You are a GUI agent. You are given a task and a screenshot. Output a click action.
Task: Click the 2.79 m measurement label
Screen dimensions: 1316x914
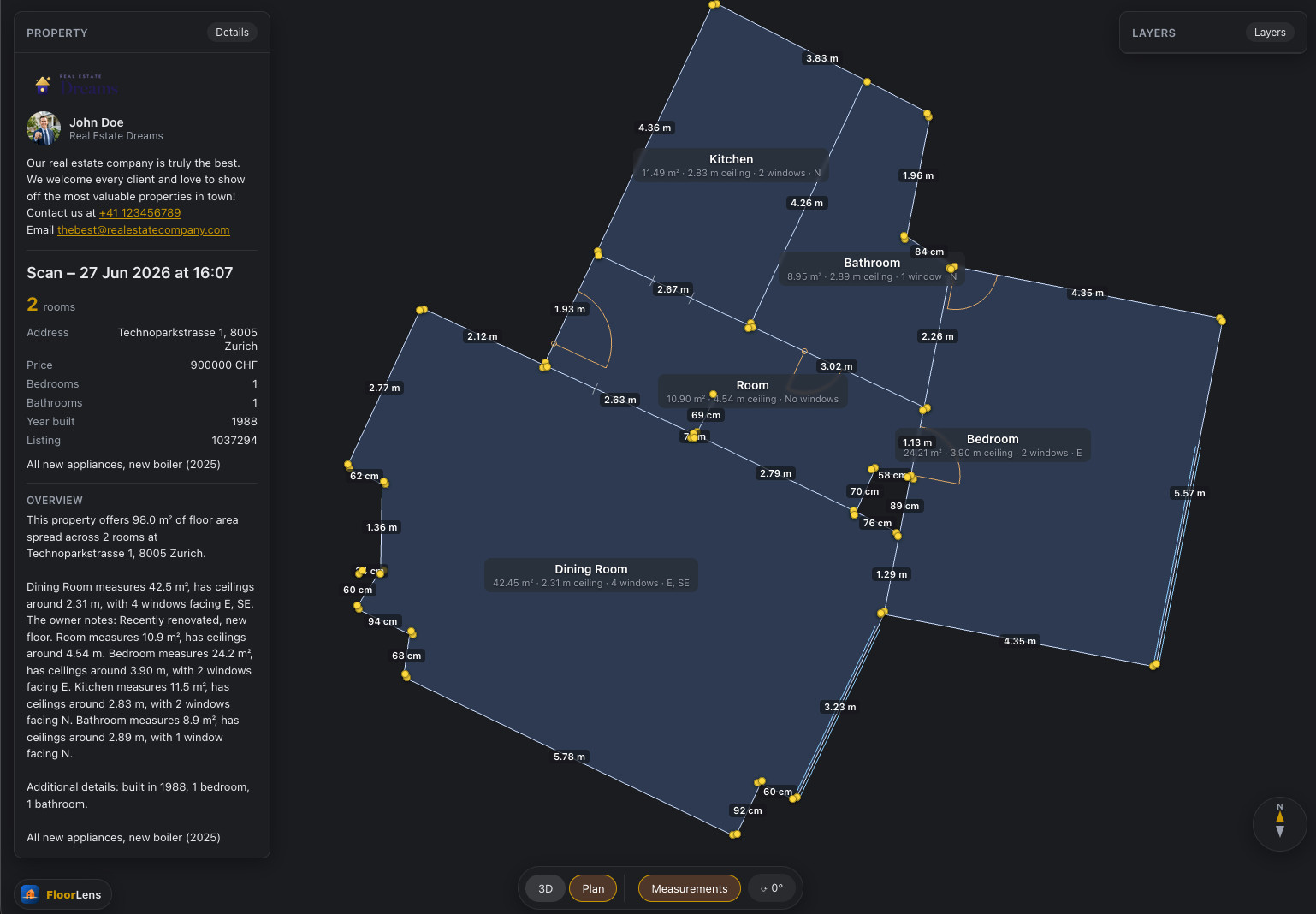pos(776,473)
